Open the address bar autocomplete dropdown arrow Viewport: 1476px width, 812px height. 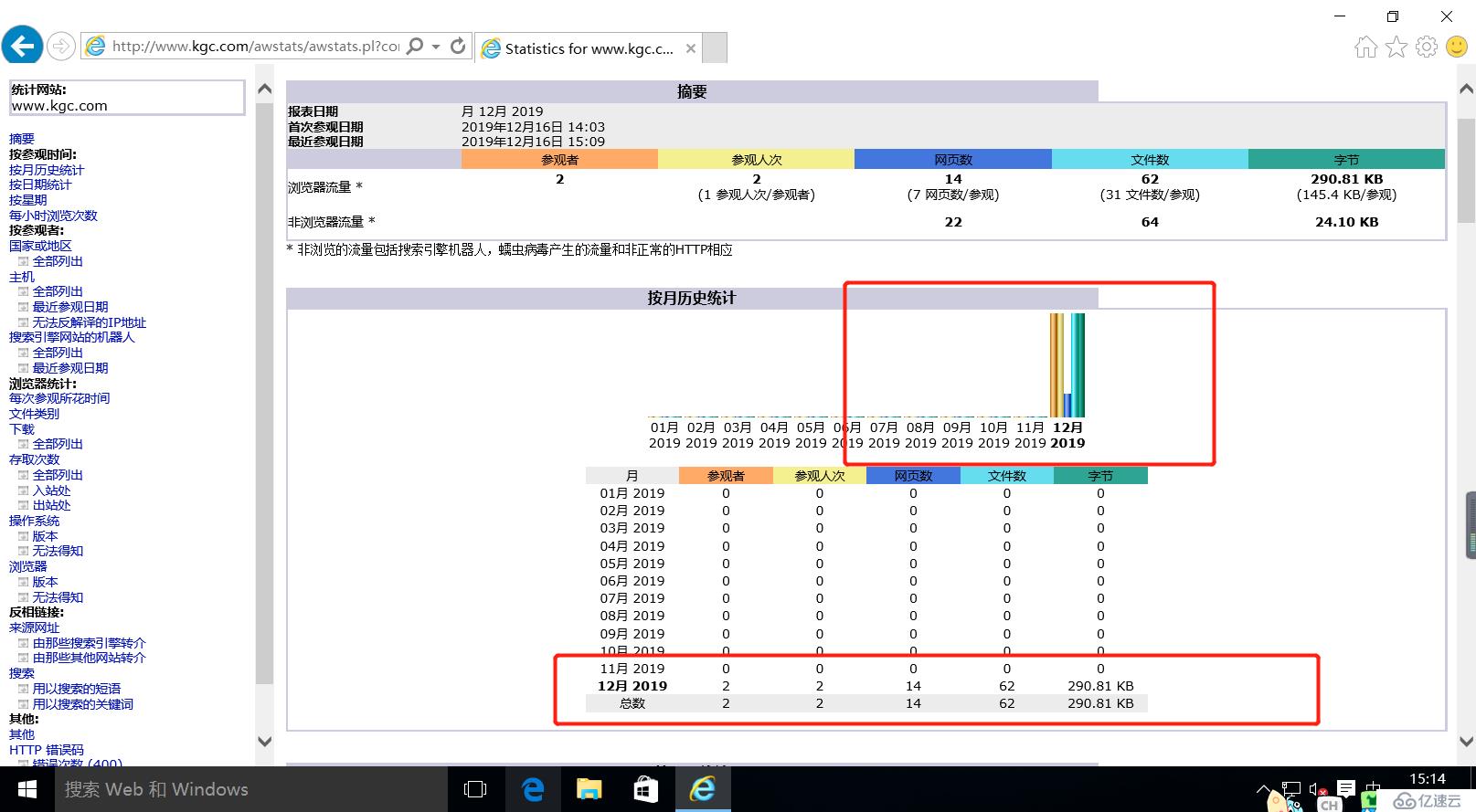pos(436,47)
